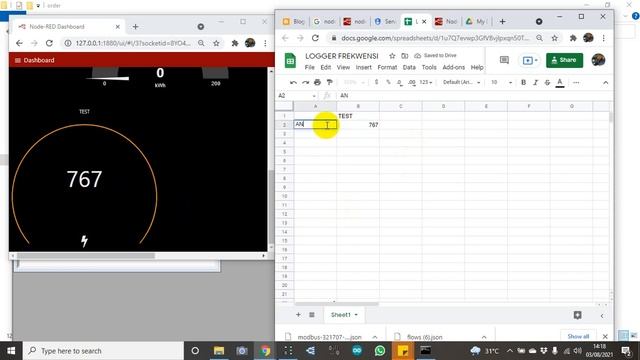Viewport: 640px width, 360px height.
Task: Print the spreadsheet
Action: coord(317,82)
